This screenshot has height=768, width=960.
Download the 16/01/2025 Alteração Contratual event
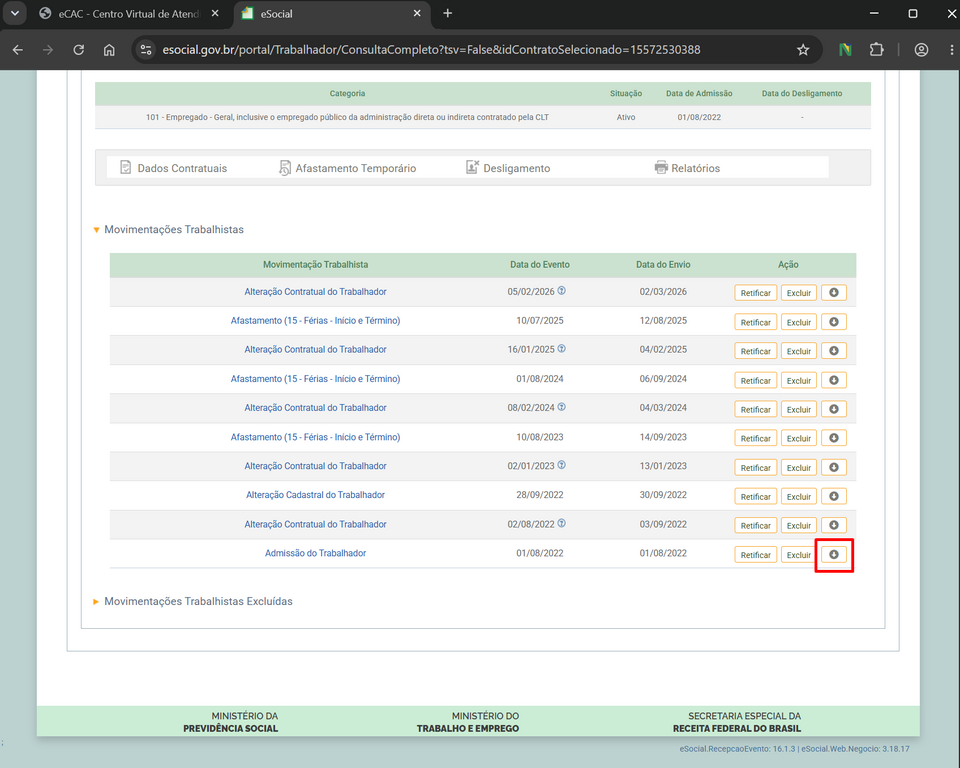833,351
